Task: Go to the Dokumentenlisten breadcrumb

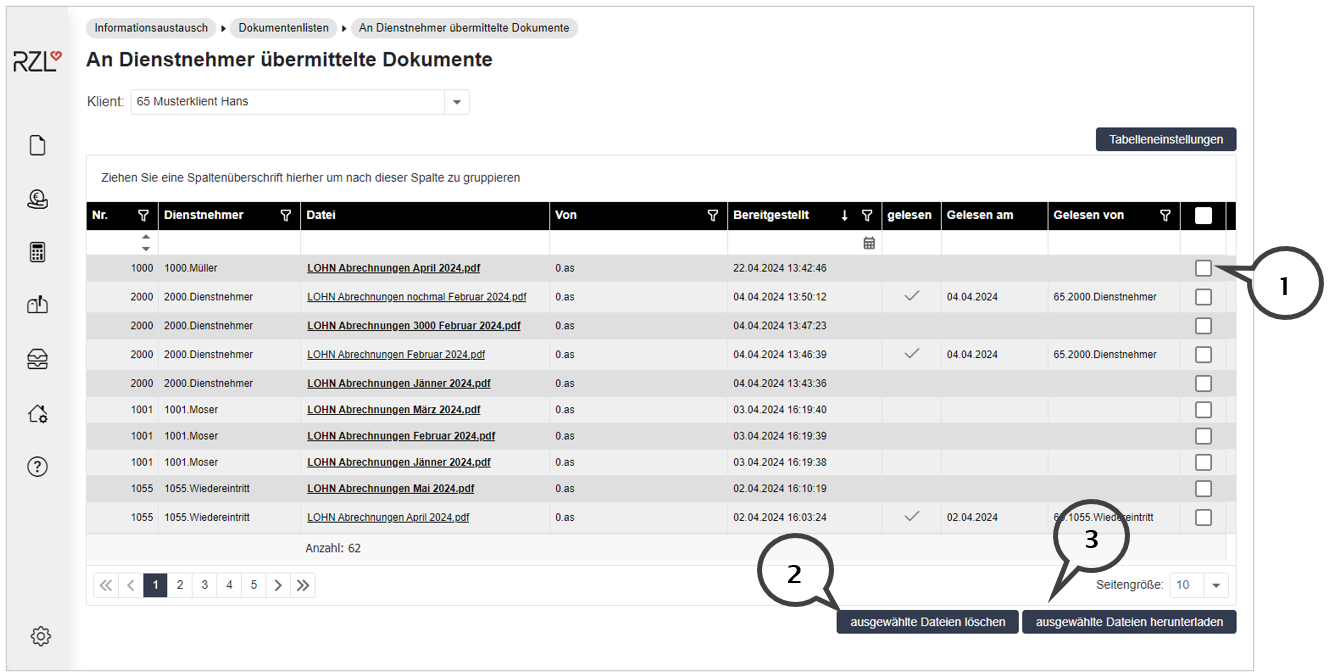Action: (283, 28)
